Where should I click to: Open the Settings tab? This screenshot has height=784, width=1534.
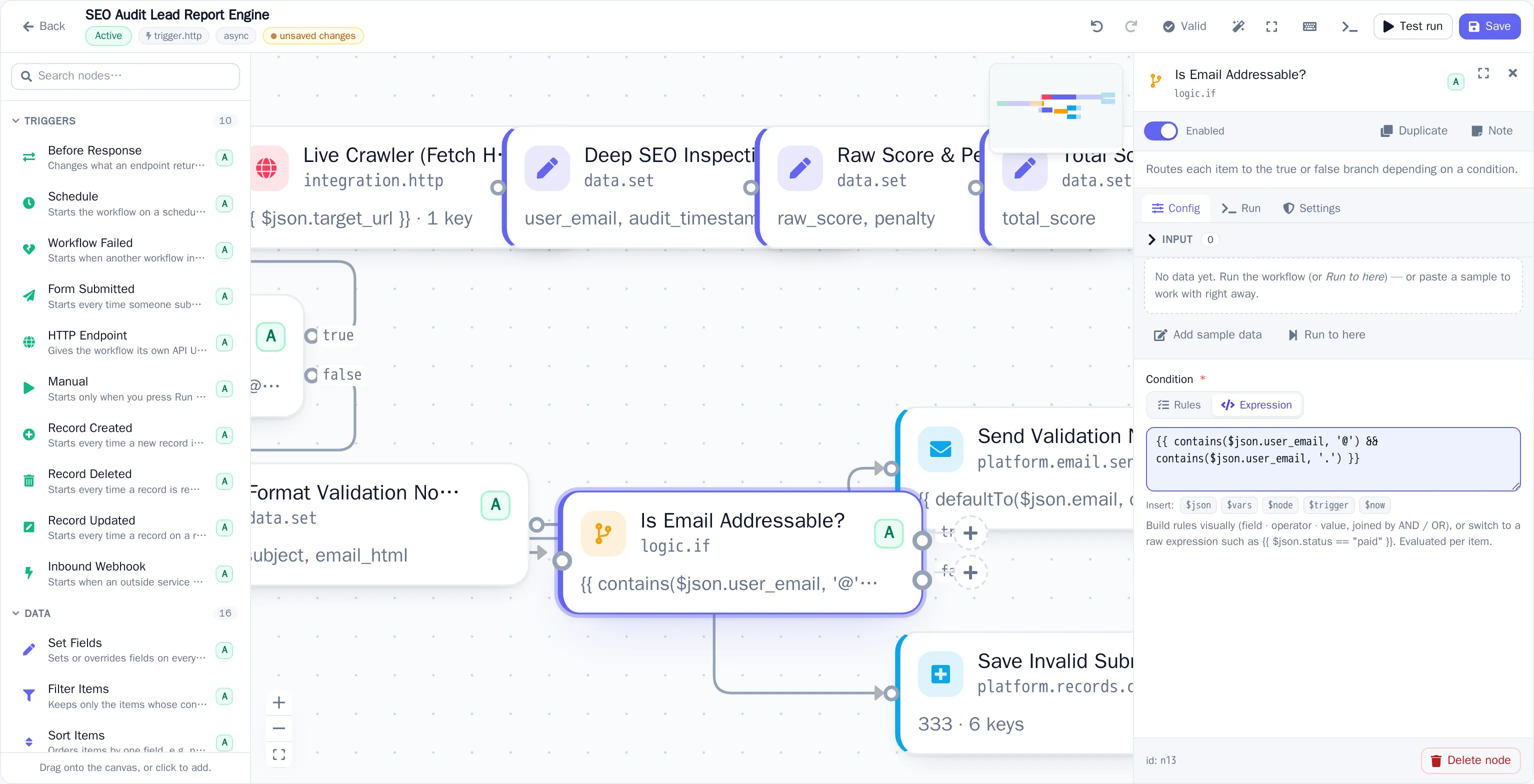pos(1311,208)
